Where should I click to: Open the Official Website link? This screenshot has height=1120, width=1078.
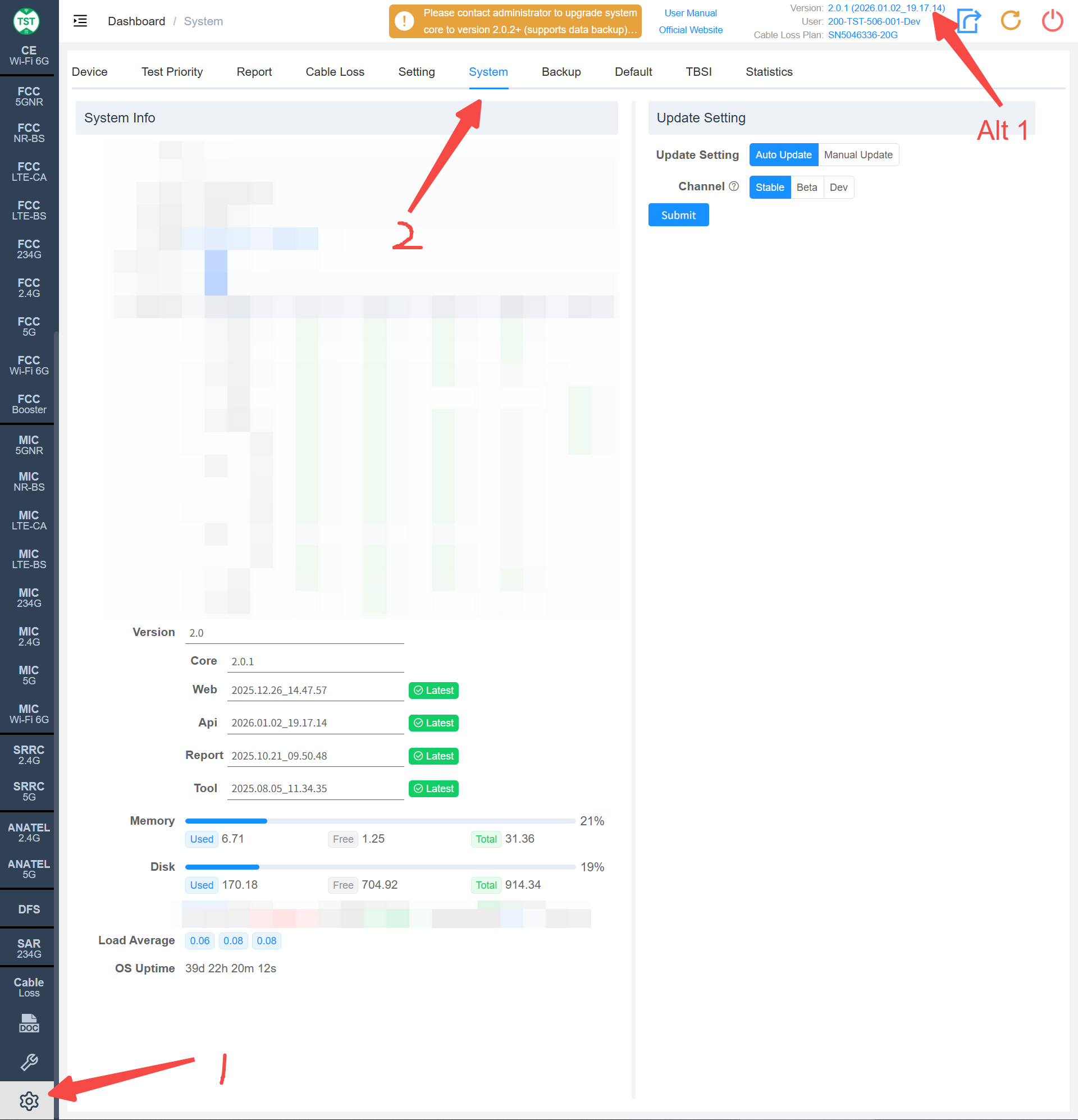click(x=690, y=30)
